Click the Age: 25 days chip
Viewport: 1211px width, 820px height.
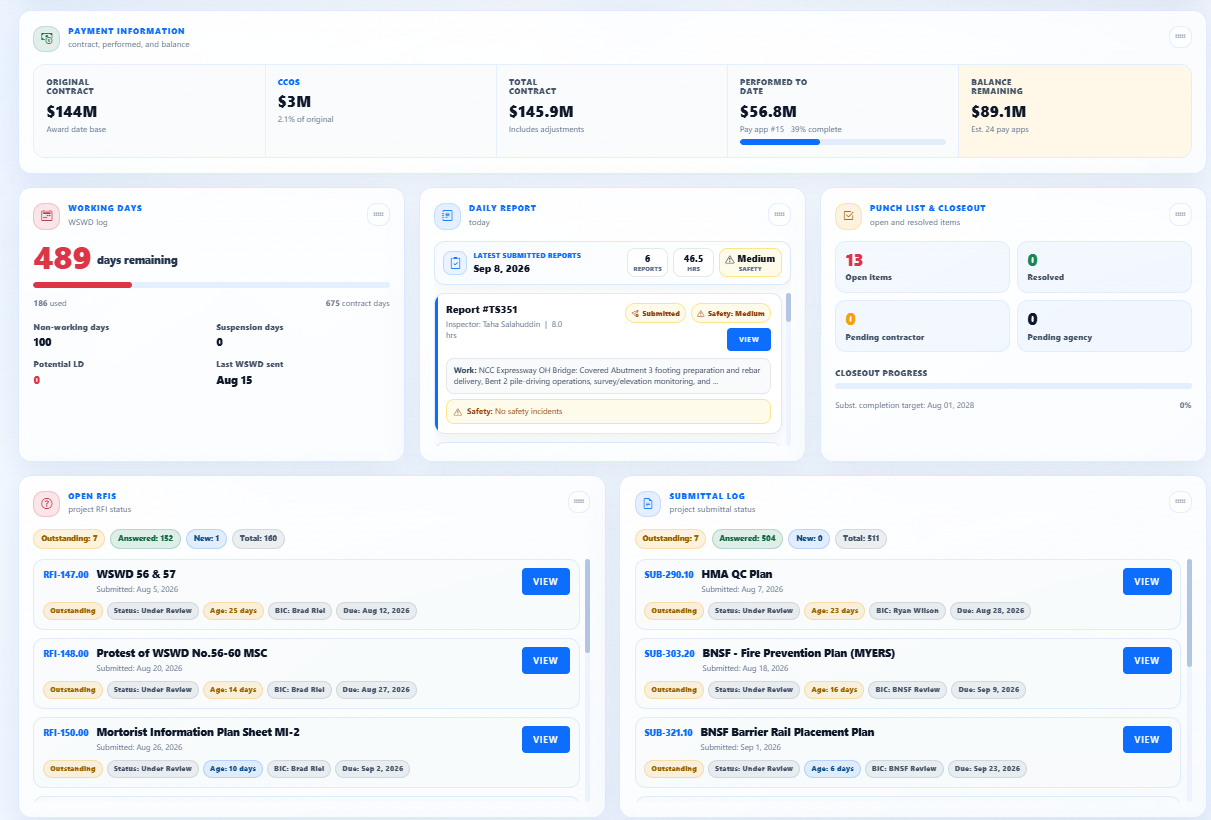pyautogui.click(x=233, y=610)
